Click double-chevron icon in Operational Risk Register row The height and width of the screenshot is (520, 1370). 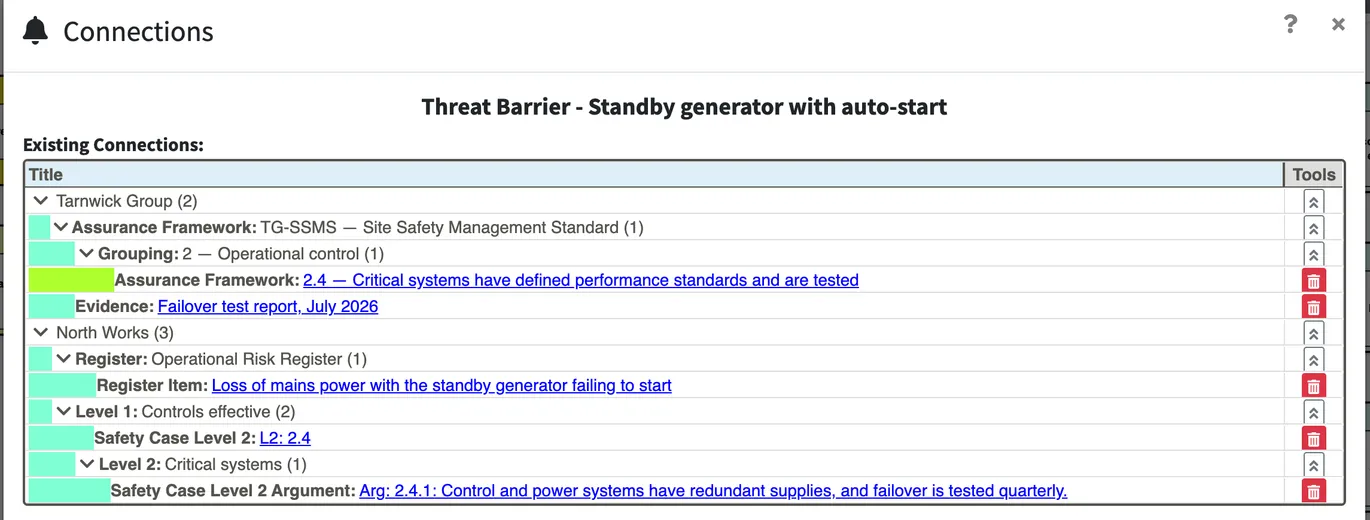(x=1314, y=359)
